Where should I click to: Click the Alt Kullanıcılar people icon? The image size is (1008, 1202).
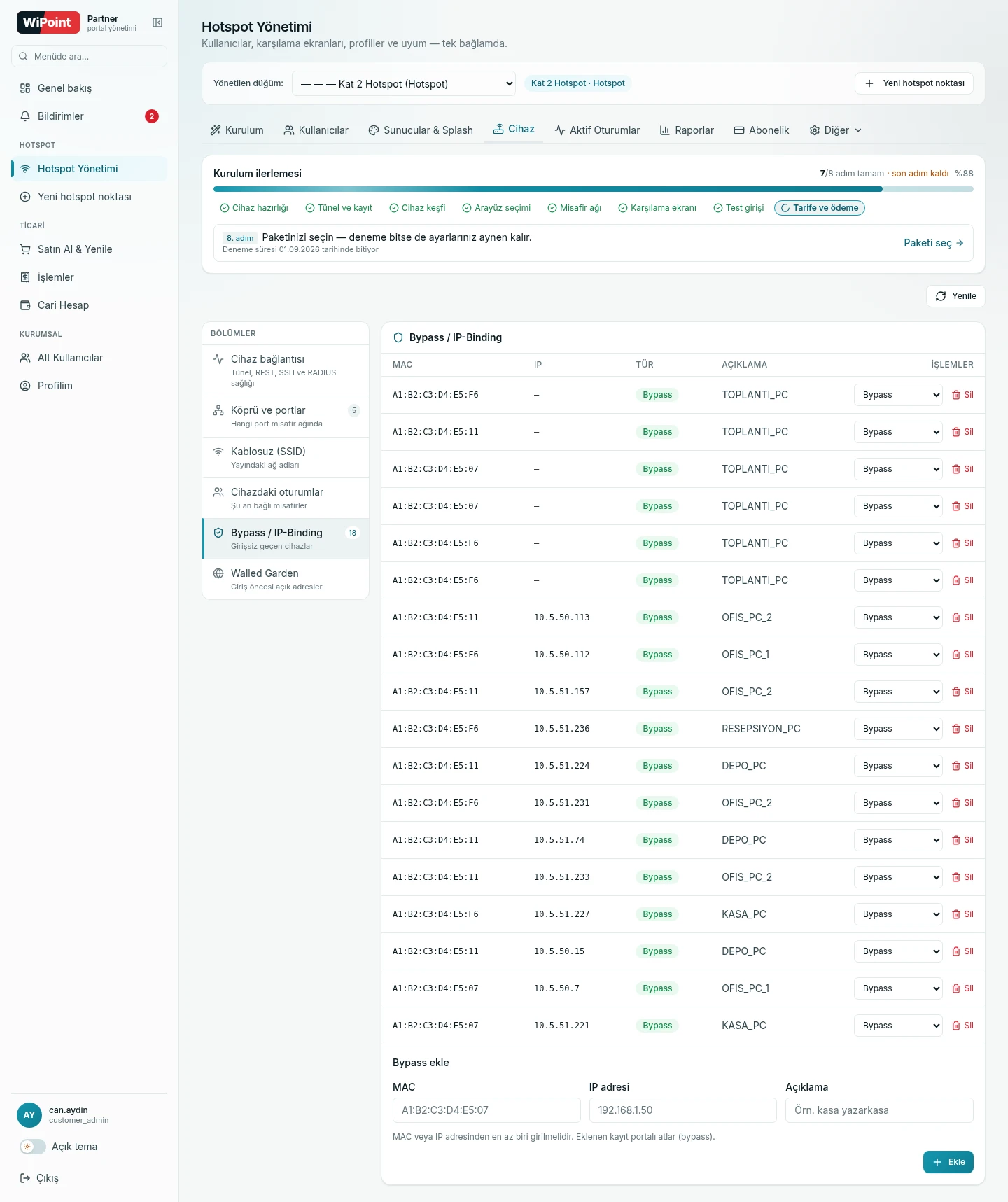[x=25, y=358]
